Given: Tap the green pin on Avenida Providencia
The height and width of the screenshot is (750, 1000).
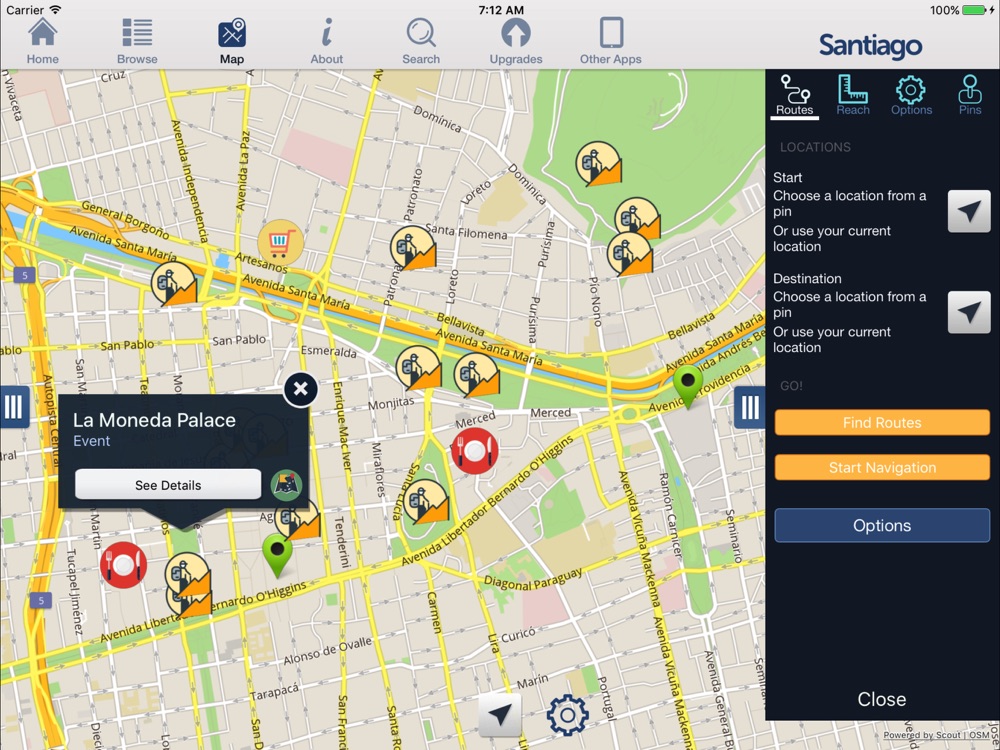Looking at the screenshot, I should click(688, 386).
